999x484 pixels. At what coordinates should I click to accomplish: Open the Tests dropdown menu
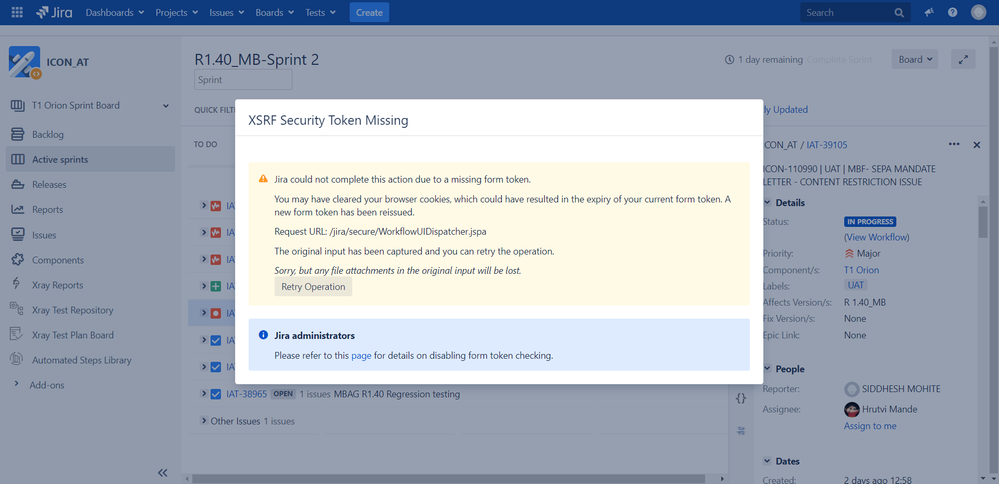tap(321, 12)
